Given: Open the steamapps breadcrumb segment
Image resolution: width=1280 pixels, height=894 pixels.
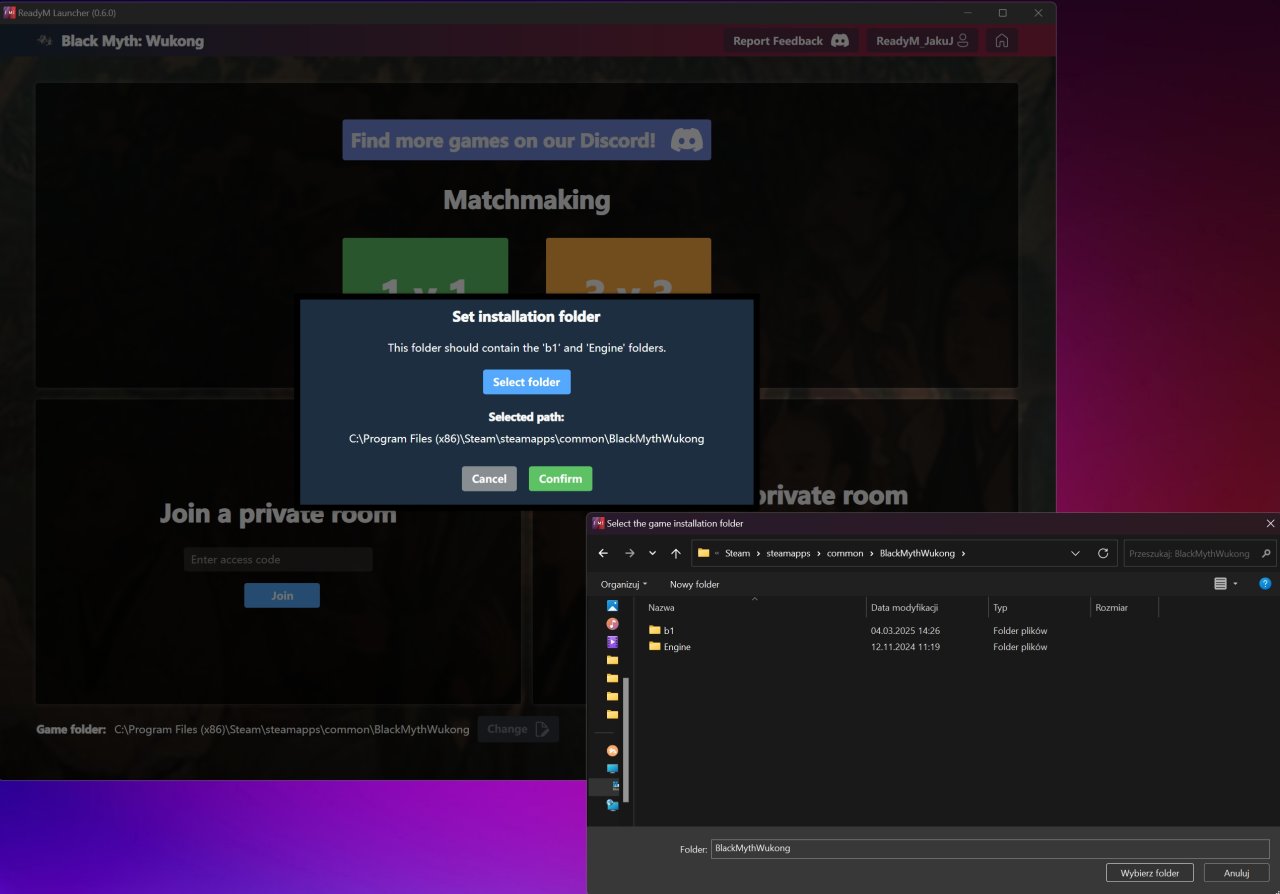Looking at the screenshot, I should pyautogui.click(x=789, y=553).
